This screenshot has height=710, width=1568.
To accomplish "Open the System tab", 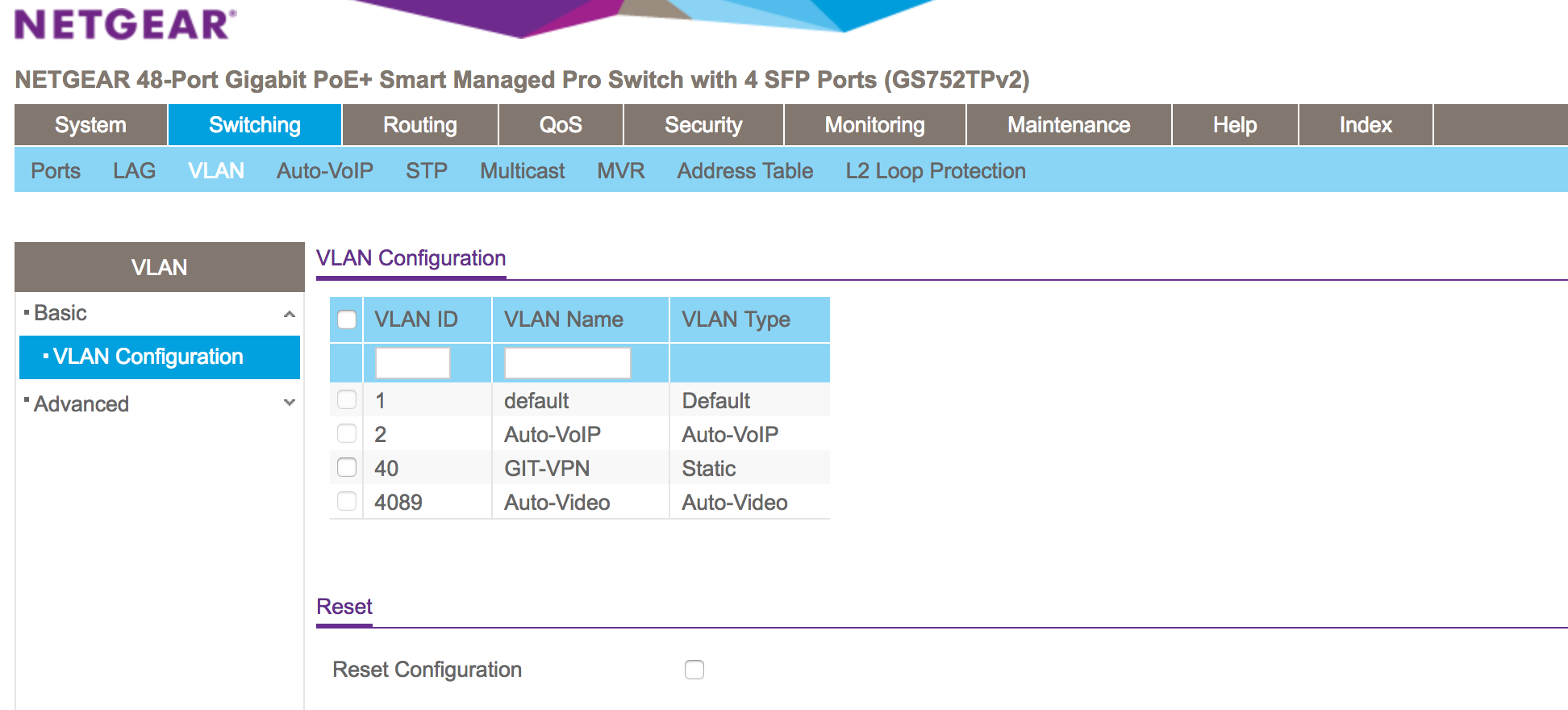I will point(90,125).
